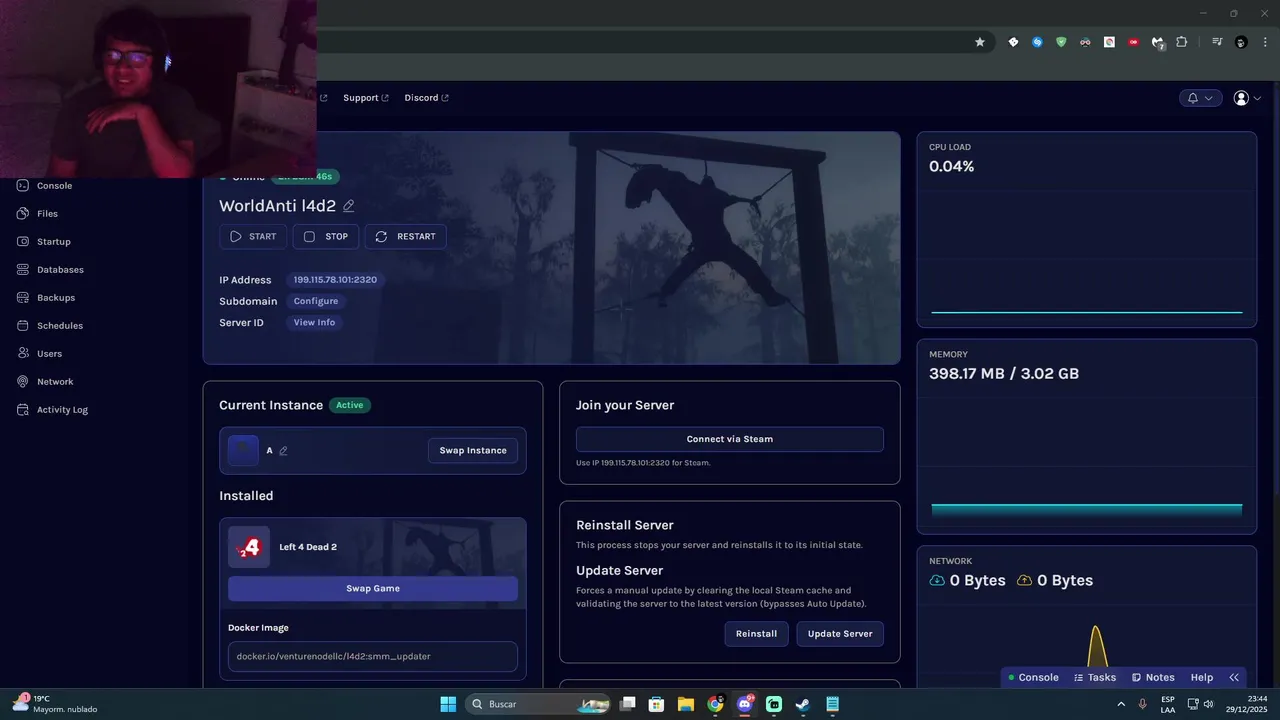Show hidden system tray icons
The height and width of the screenshot is (720, 1280).
click(1120, 704)
